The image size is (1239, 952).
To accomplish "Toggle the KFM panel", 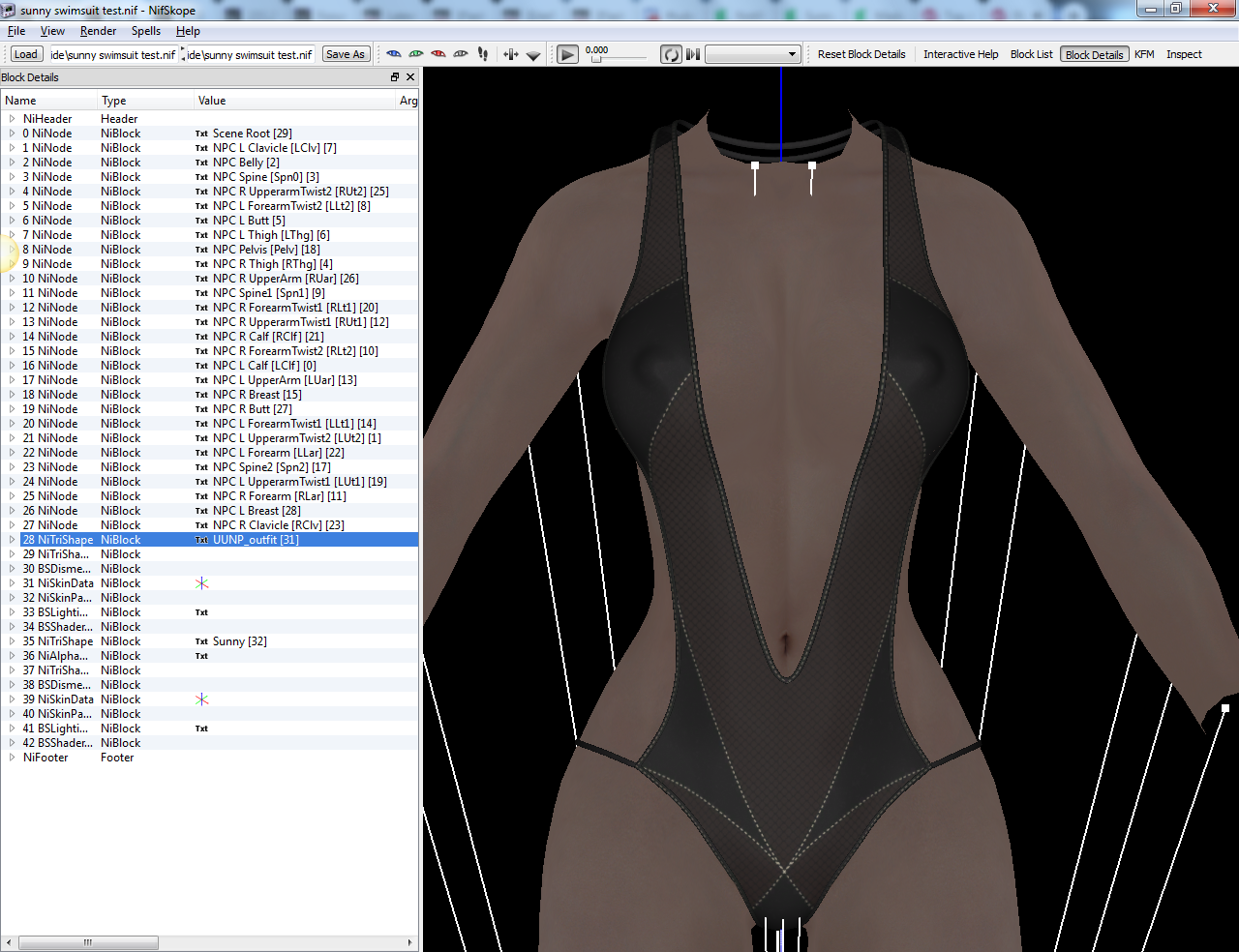I will coord(1144,54).
